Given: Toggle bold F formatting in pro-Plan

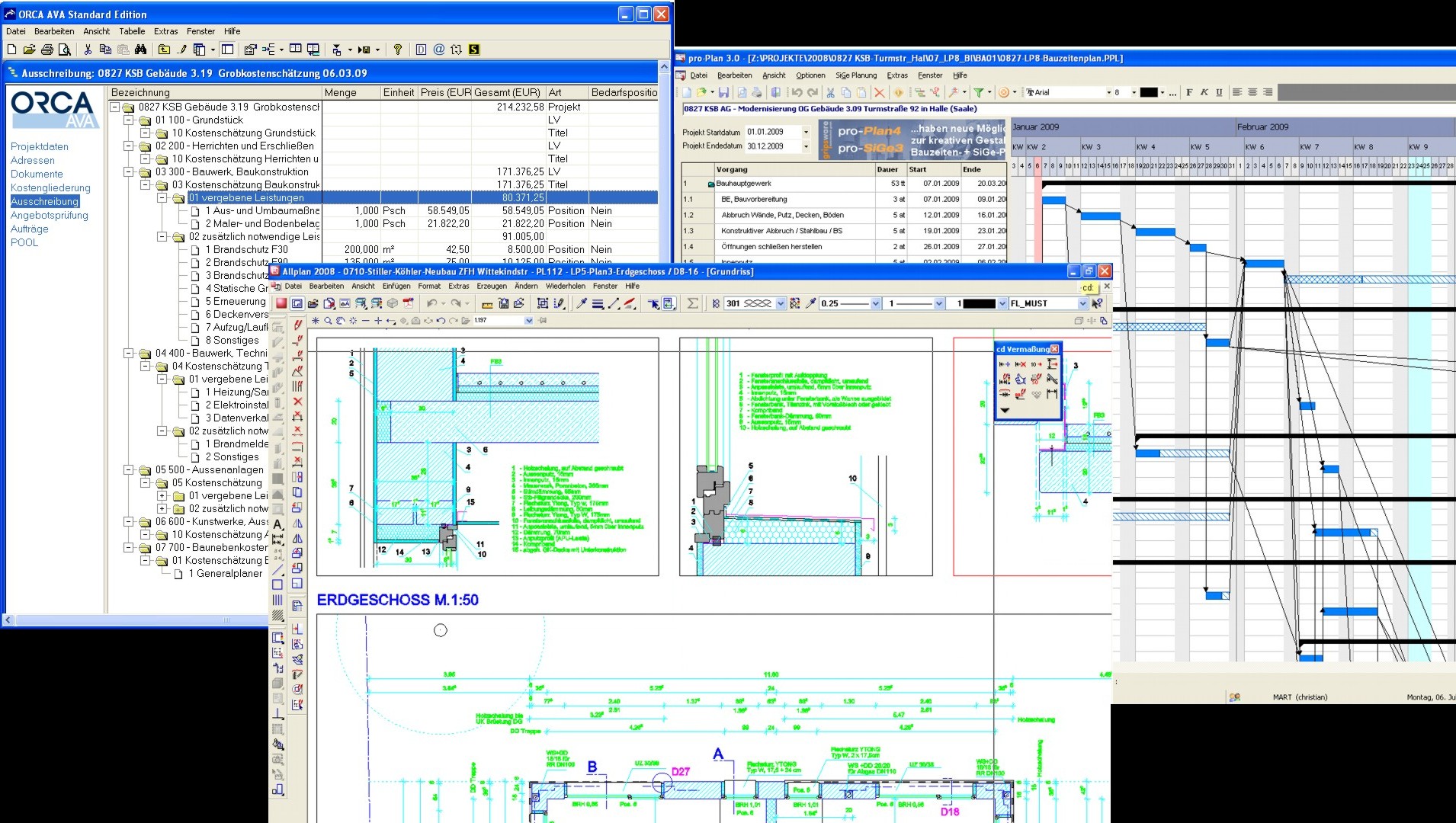Looking at the screenshot, I should (1189, 92).
